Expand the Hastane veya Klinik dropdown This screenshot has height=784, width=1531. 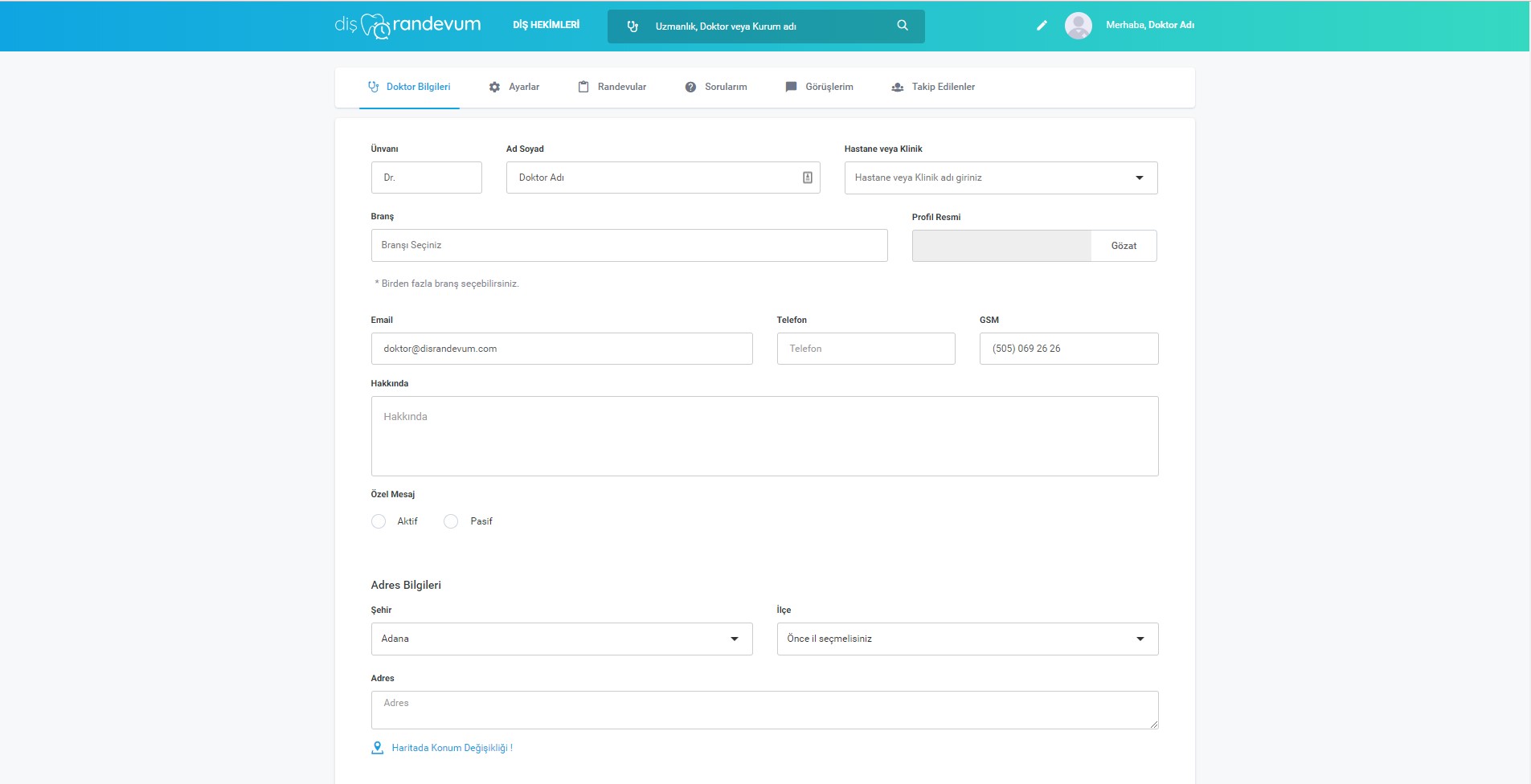1001,178
